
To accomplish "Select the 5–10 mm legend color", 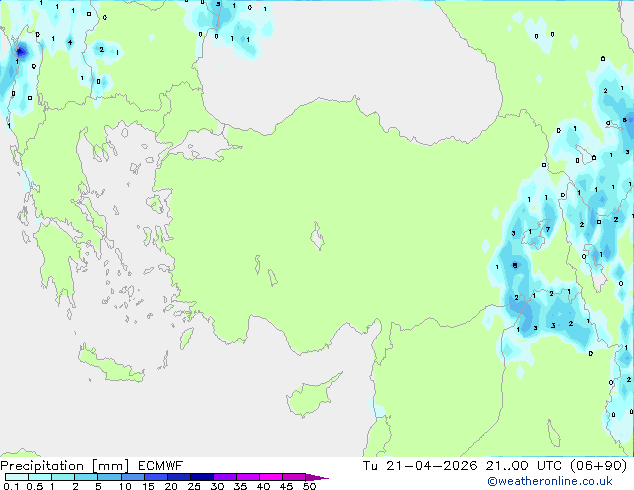I will pyautogui.click(x=109, y=477).
